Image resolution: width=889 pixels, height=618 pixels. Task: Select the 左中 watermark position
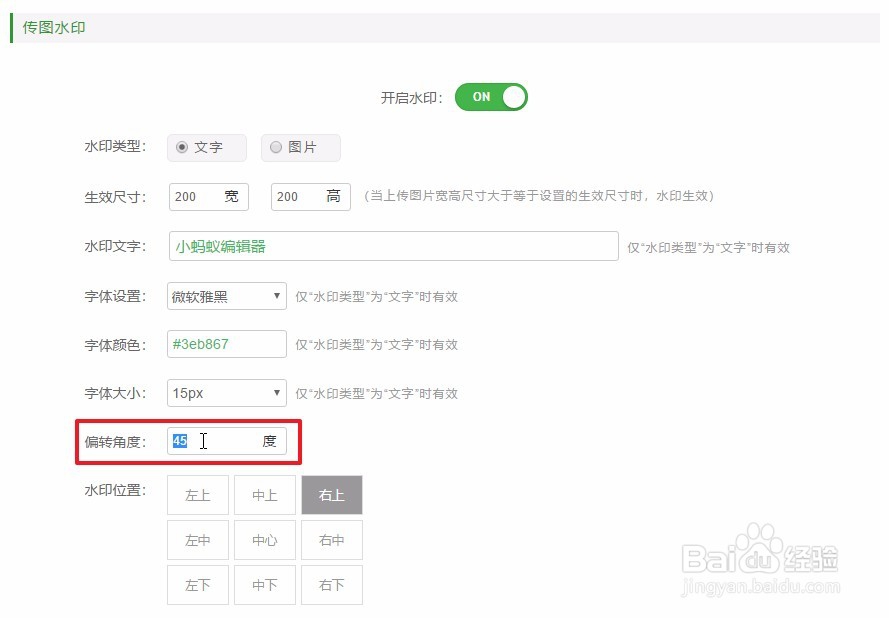pyautogui.click(x=197, y=539)
